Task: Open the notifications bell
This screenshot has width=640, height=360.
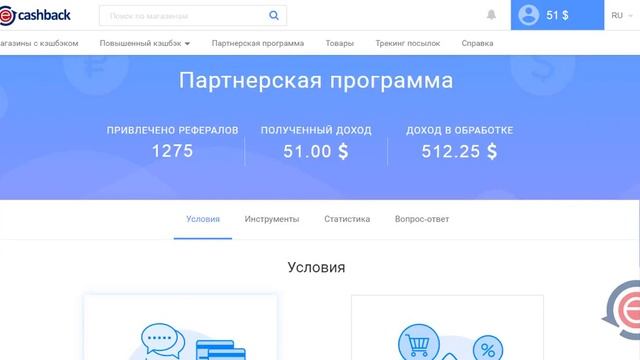Action: coord(491,15)
